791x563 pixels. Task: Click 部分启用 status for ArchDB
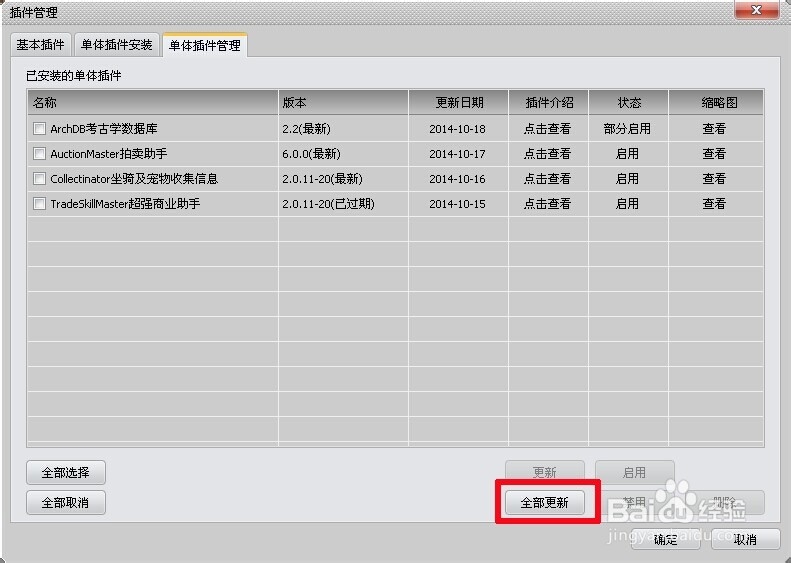click(627, 129)
